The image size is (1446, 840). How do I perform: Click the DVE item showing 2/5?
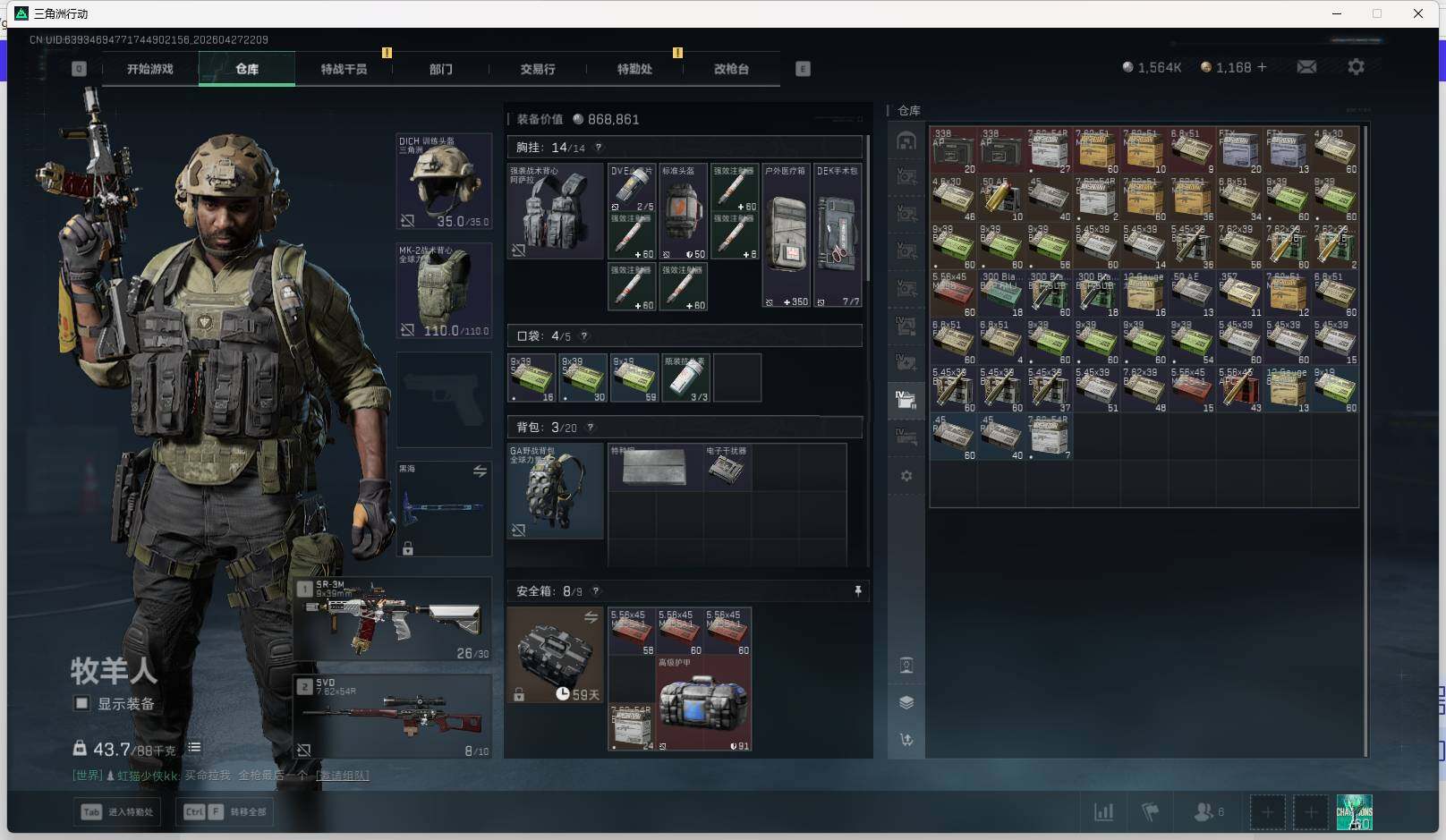pyautogui.click(x=632, y=188)
